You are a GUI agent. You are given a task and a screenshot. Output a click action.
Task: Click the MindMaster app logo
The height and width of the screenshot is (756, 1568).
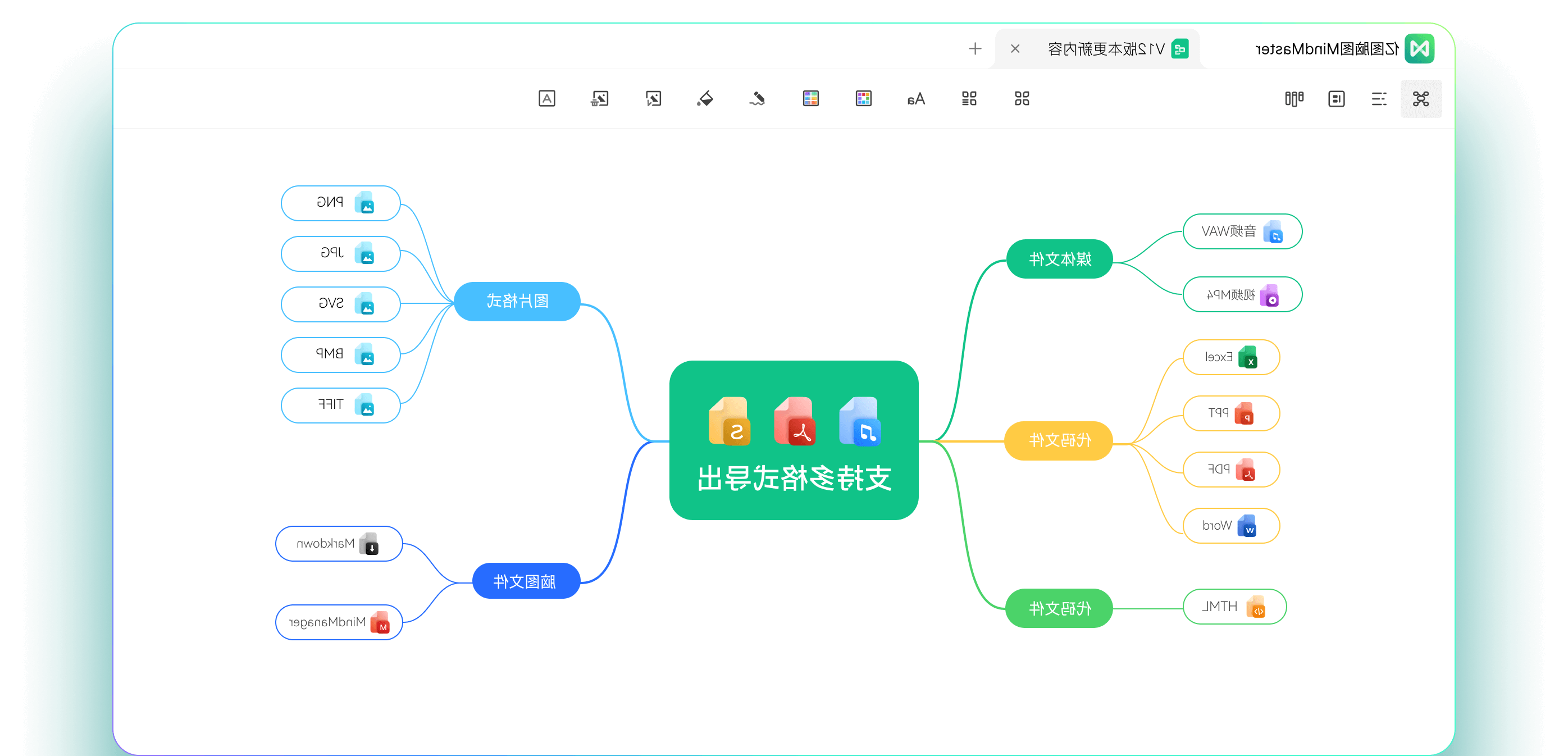click(x=1420, y=49)
